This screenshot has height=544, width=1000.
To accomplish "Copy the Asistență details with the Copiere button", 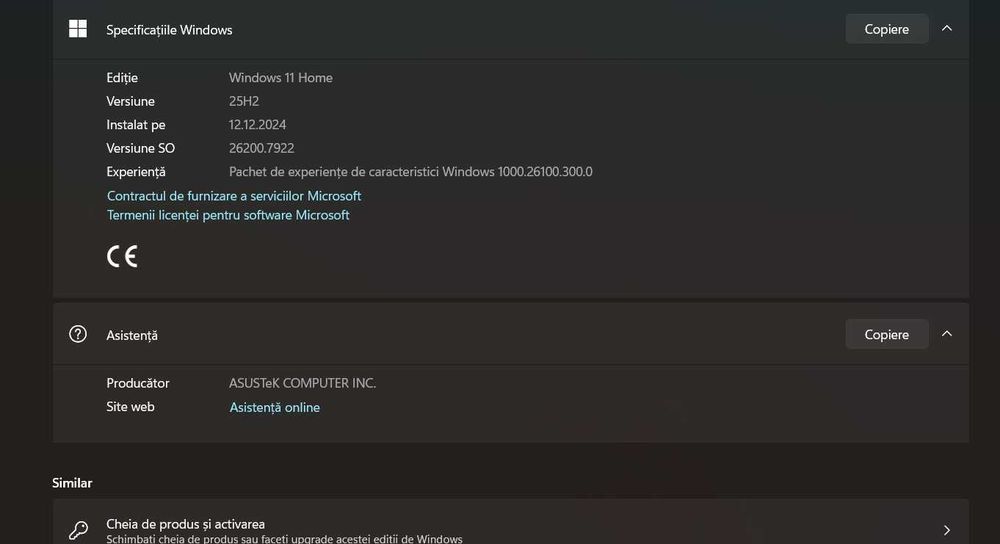I will (x=886, y=334).
